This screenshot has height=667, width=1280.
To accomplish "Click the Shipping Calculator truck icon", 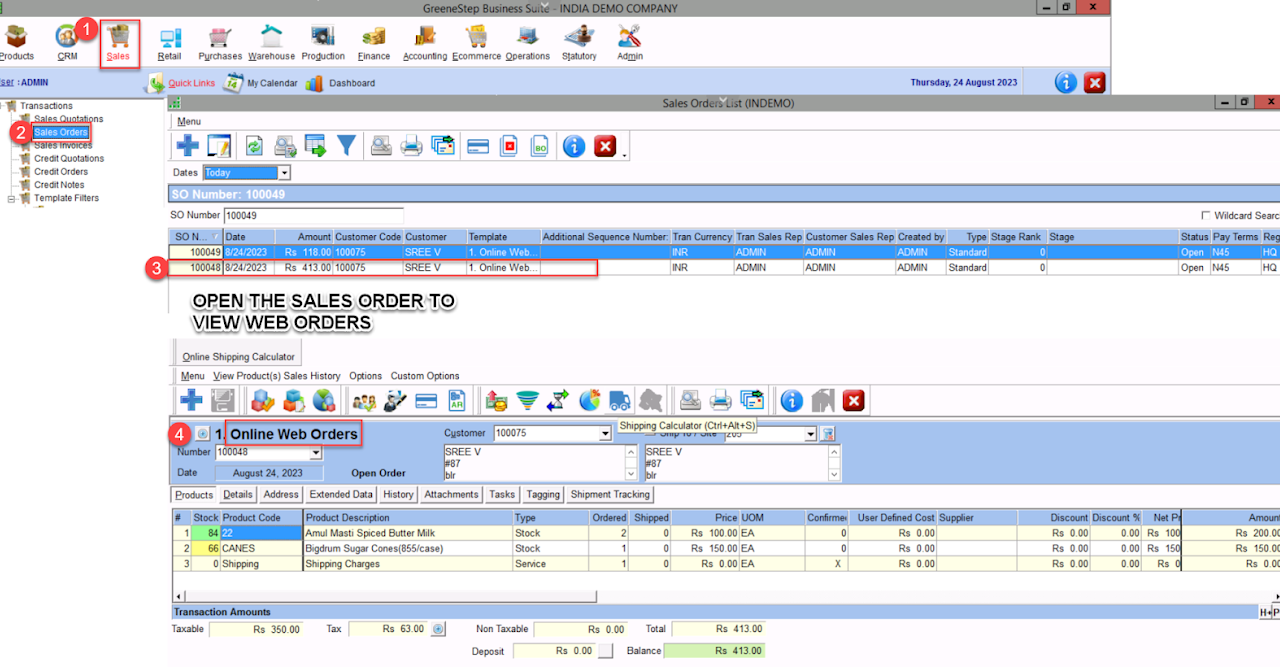I will point(620,401).
